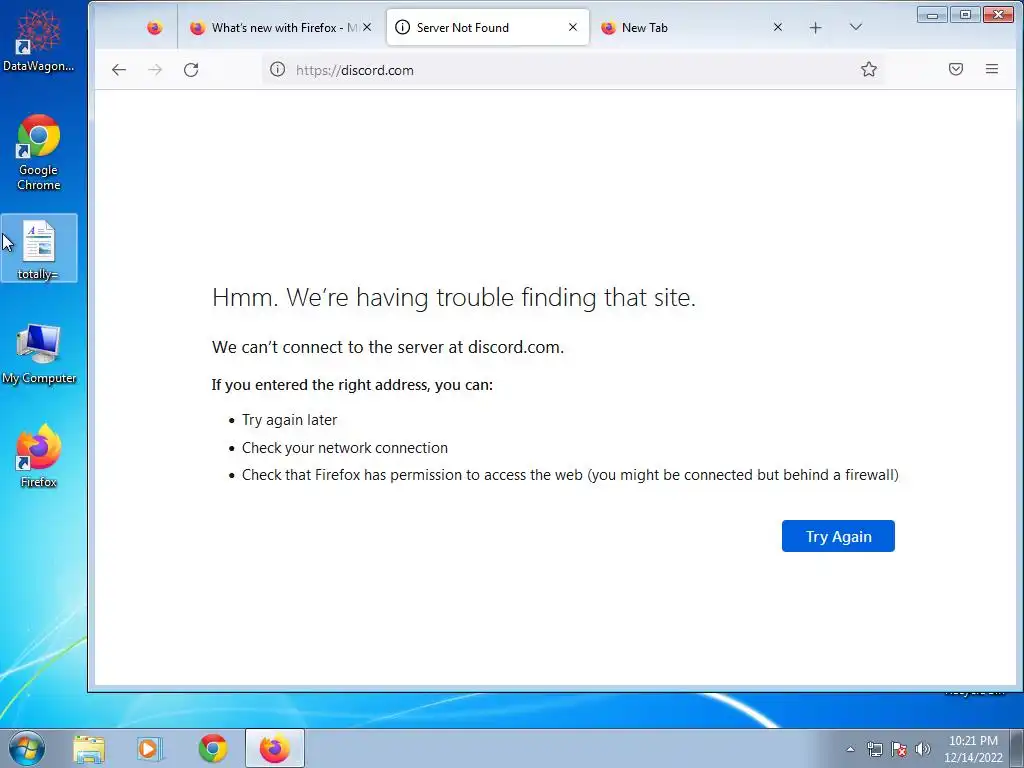Click the forward navigation arrow
The height and width of the screenshot is (768, 1024).
[155, 70]
